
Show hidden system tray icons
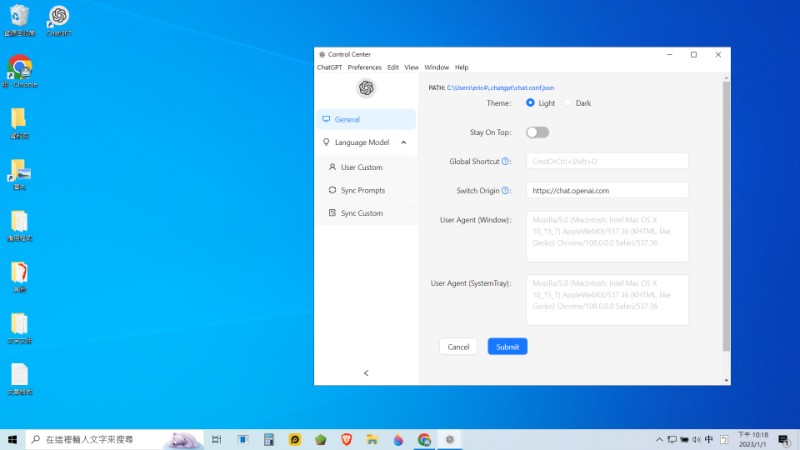click(659, 439)
